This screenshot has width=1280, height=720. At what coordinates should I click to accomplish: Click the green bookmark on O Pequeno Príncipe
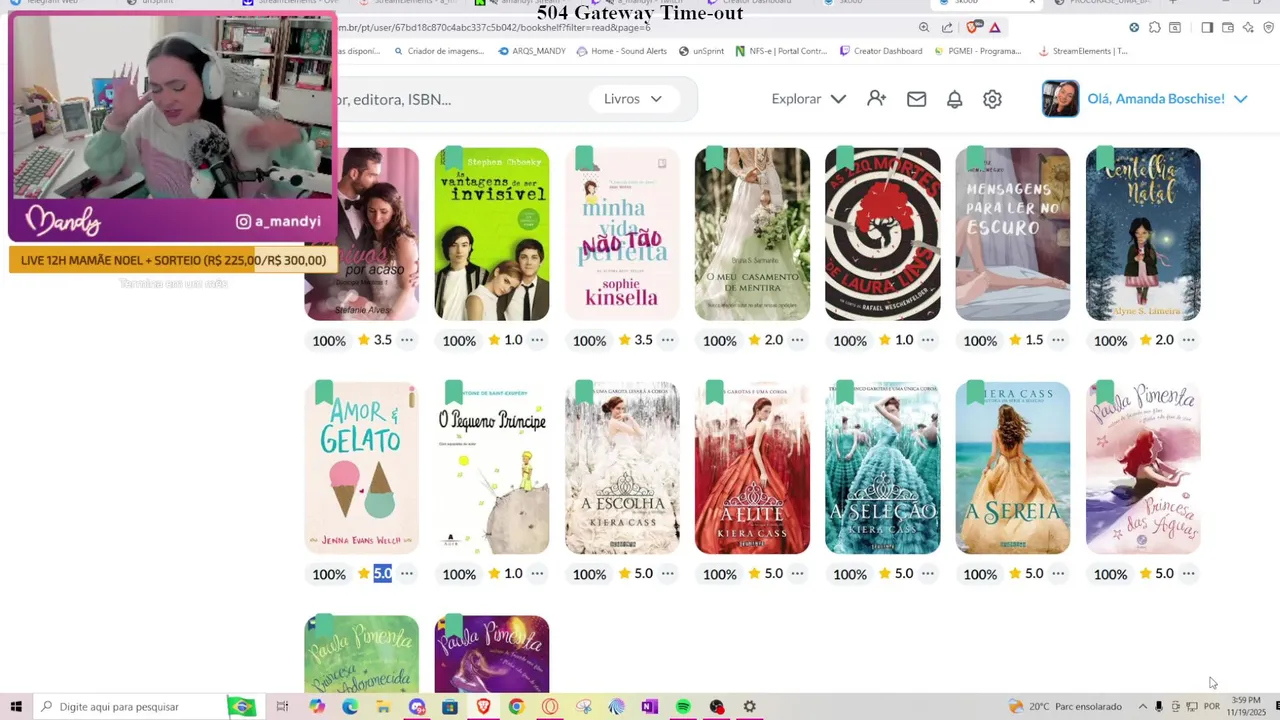(454, 392)
